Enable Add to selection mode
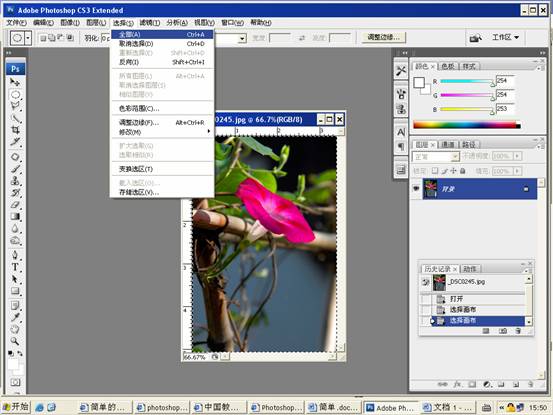The height and width of the screenshot is (415, 553). [52, 38]
